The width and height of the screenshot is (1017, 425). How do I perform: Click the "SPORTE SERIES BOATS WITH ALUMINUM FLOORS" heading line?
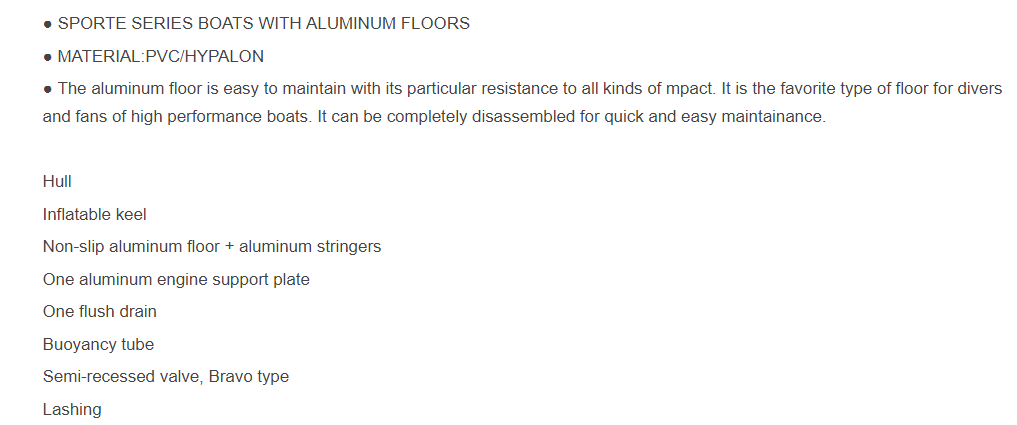(x=263, y=23)
